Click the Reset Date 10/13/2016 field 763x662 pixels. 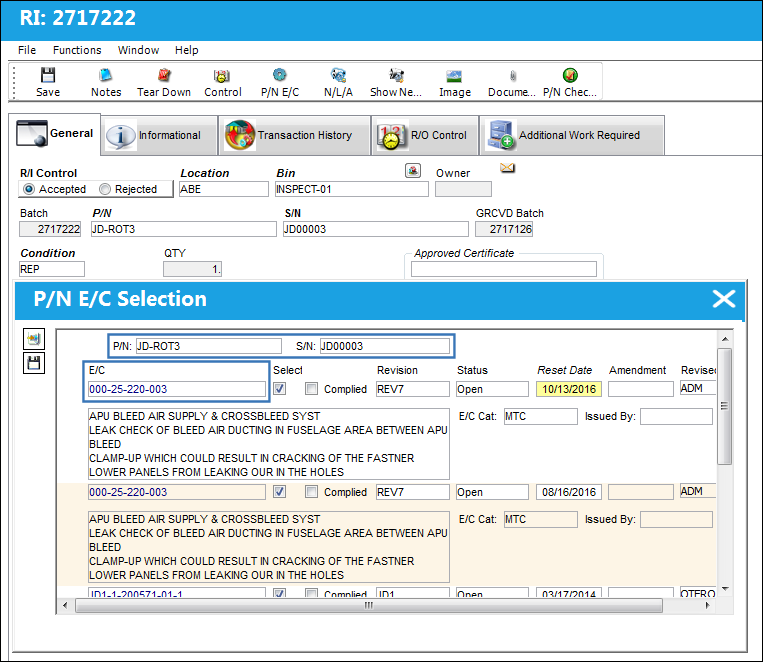569,389
